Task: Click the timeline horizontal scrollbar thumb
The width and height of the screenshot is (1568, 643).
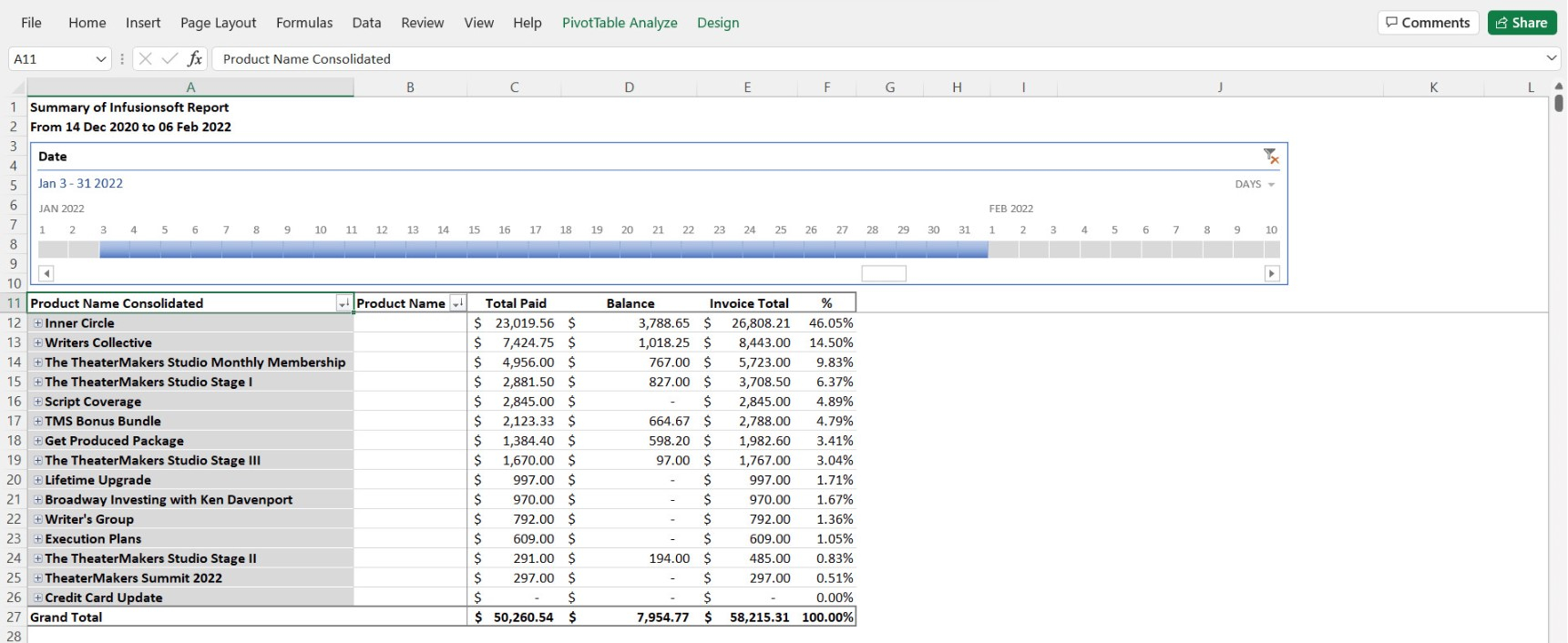Action: (884, 273)
